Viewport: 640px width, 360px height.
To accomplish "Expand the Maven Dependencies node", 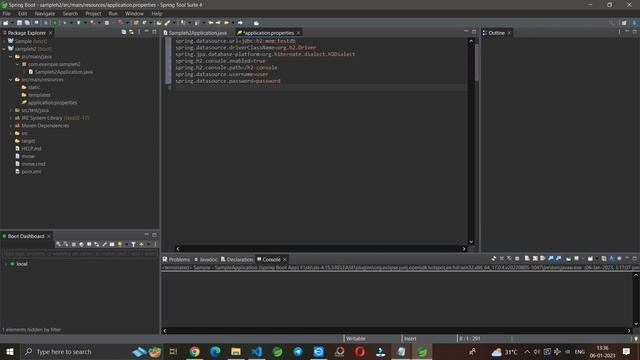I will point(11,126).
